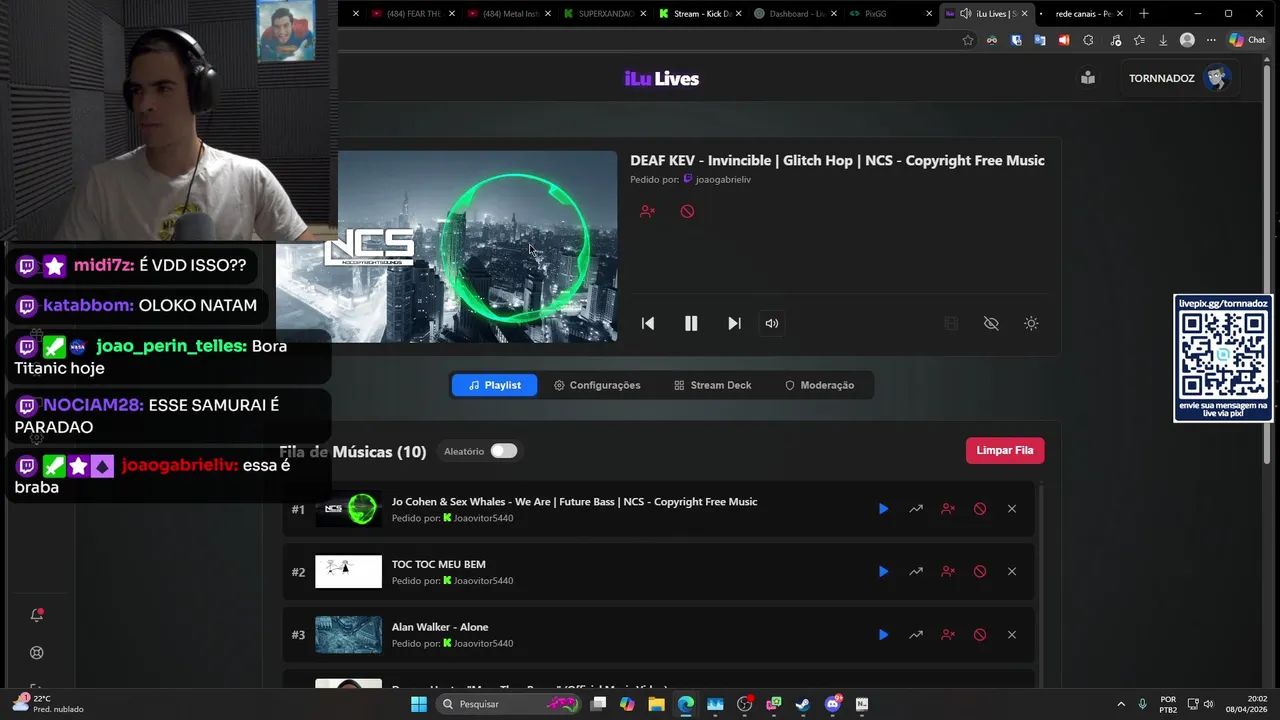Switch to the SUPERXANDAO browser tab
Viewport: 1280px width, 720px height.
tap(606, 14)
